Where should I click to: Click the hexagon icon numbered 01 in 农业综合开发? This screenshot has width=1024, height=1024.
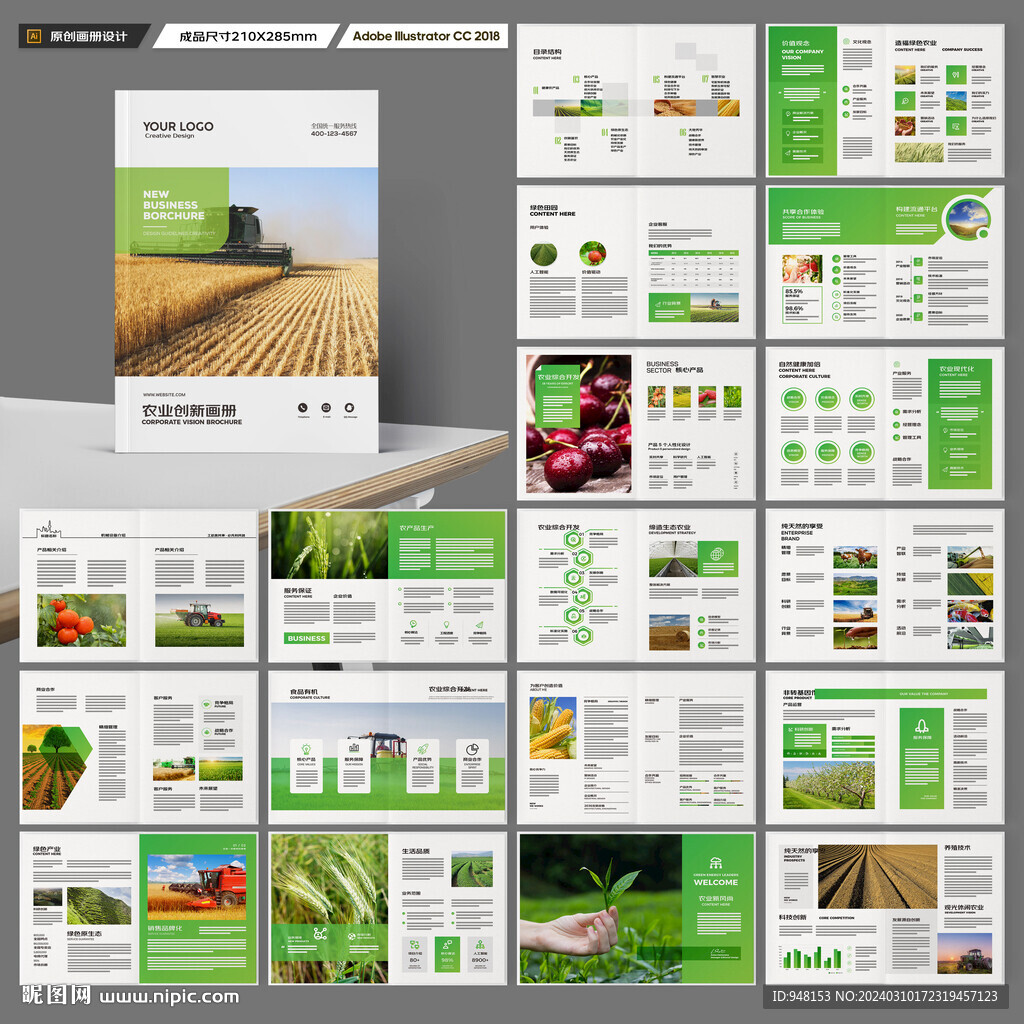pos(573,539)
